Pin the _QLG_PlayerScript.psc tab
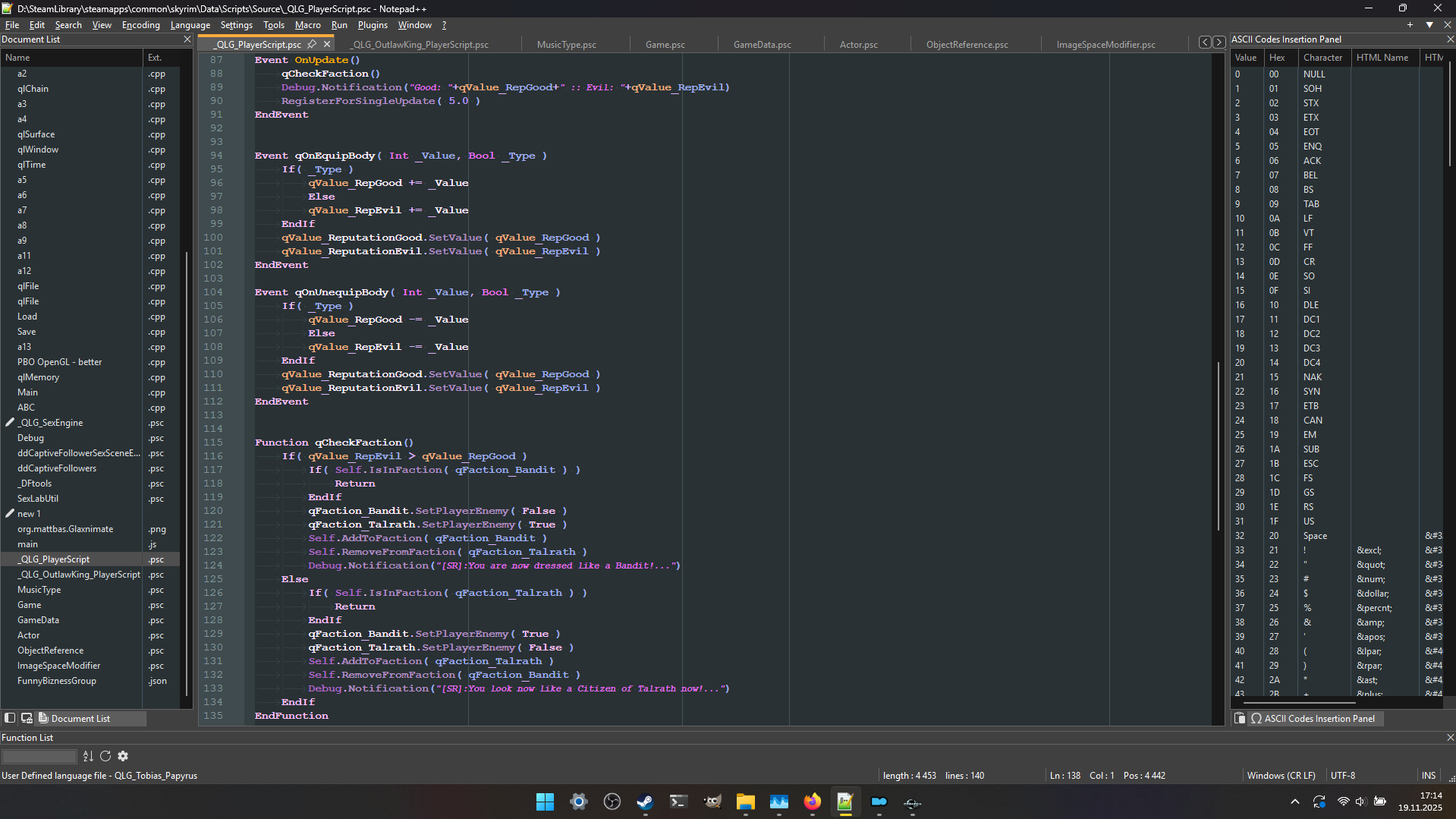 tap(312, 44)
